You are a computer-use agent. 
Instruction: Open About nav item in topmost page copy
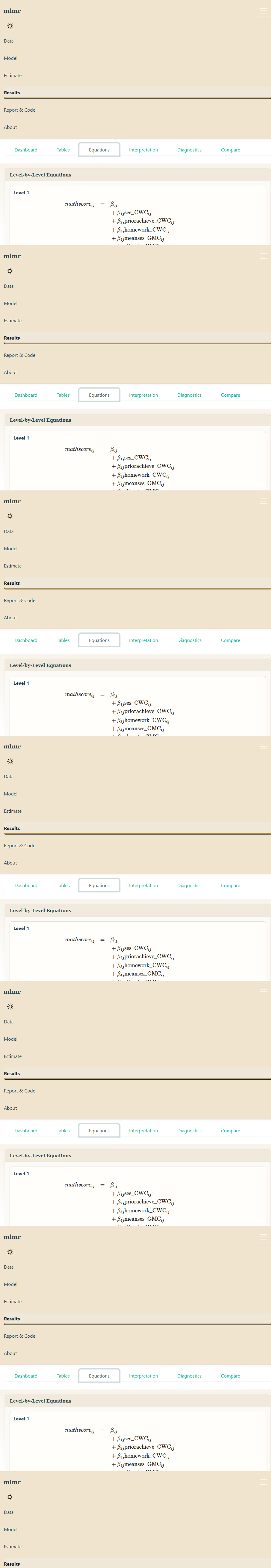[x=10, y=127]
